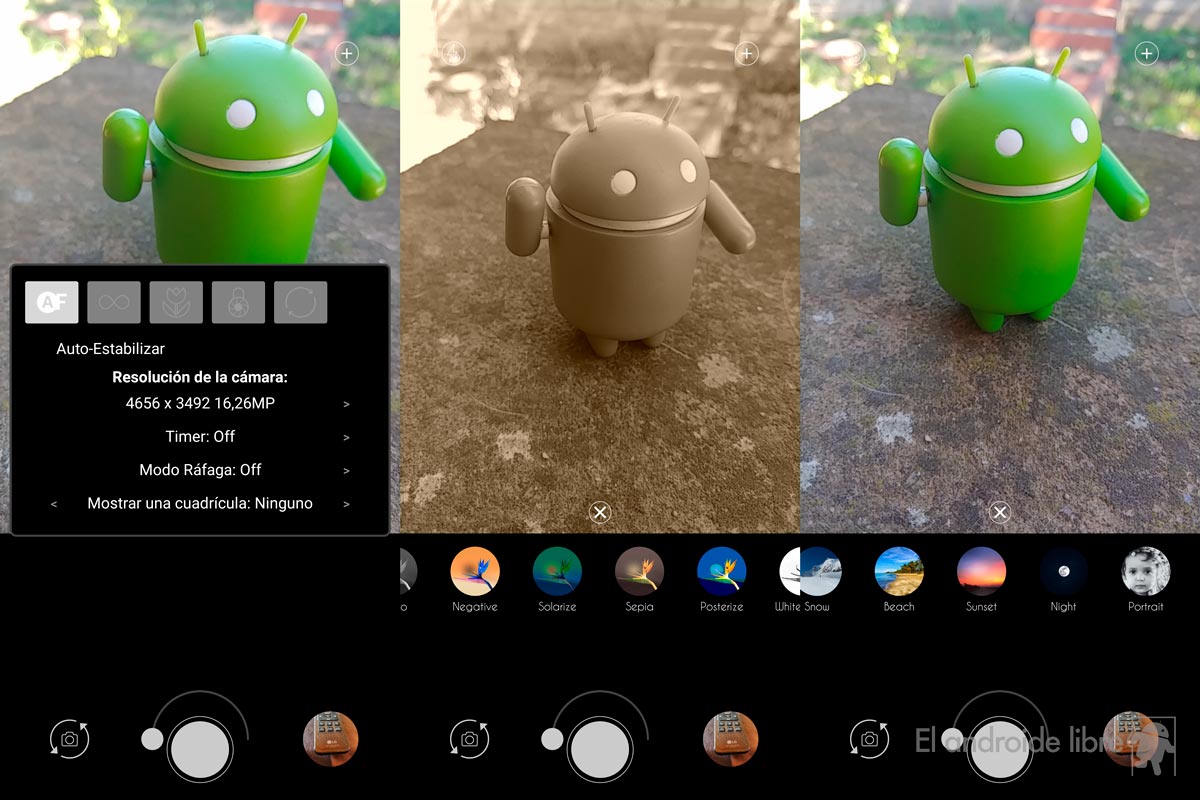Tap the plus icon on sepia preview
This screenshot has height=800, width=1200.
(x=746, y=54)
